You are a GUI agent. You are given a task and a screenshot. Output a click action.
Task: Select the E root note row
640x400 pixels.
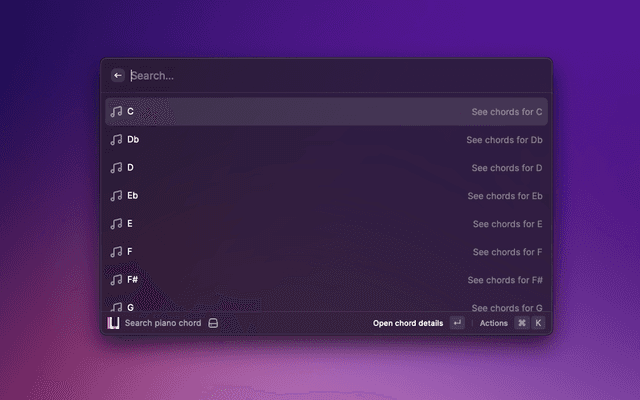(x=326, y=224)
